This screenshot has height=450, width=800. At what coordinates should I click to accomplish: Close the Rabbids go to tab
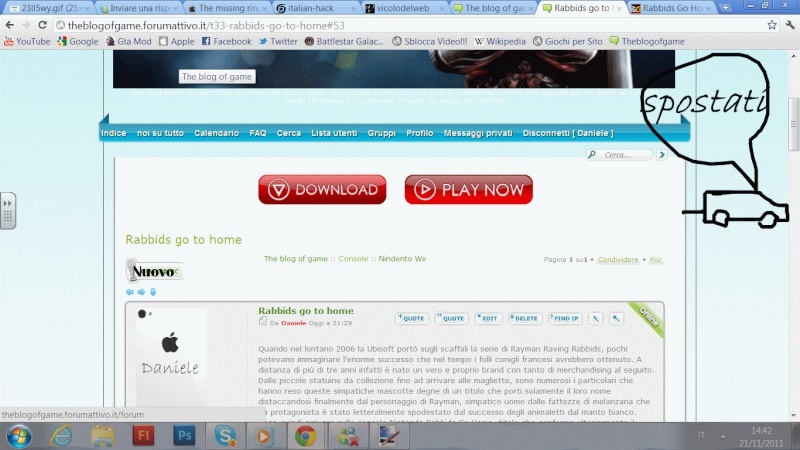(619, 8)
